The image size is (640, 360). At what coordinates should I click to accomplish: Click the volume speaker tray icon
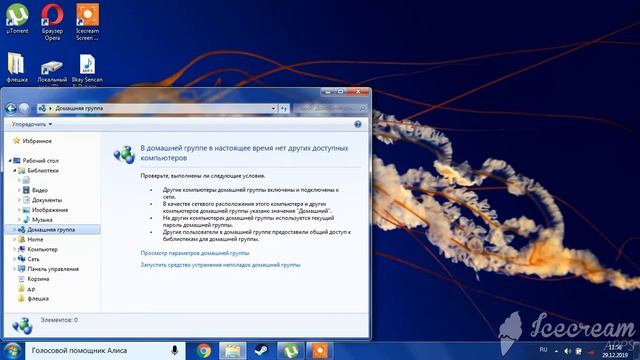(567, 351)
